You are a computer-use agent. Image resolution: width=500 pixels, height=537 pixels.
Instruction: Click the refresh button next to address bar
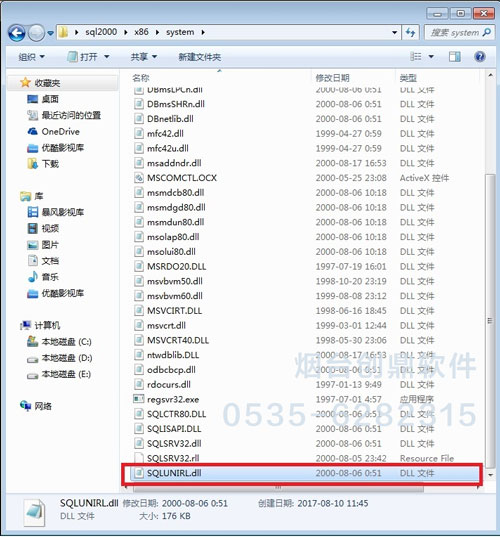(x=410, y=33)
